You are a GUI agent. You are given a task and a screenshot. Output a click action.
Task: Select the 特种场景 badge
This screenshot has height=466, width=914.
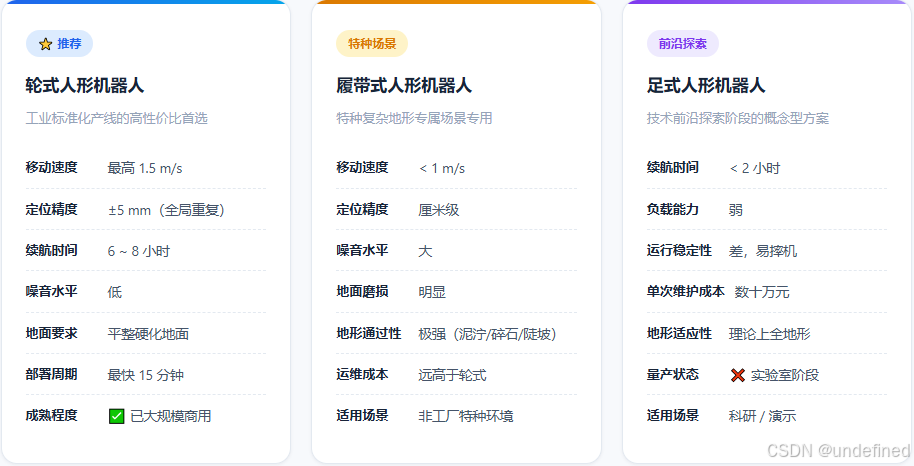(x=372, y=44)
